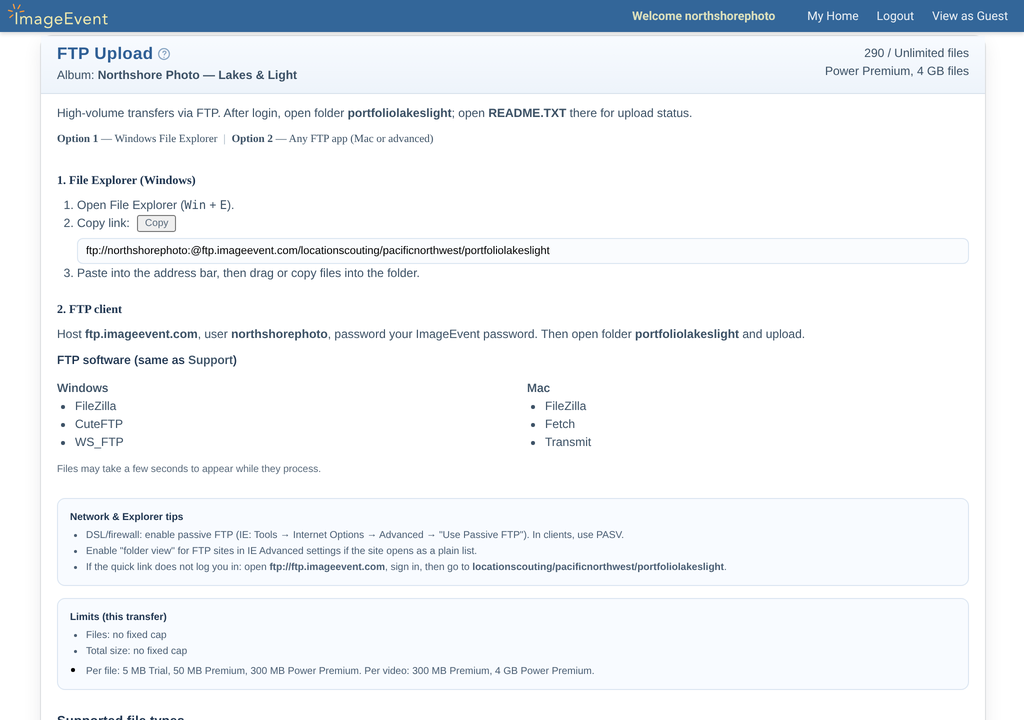Screen dimensions: 1024x720
Task: Click the DSL/firewall passive FTP tip
Action: 355,535
